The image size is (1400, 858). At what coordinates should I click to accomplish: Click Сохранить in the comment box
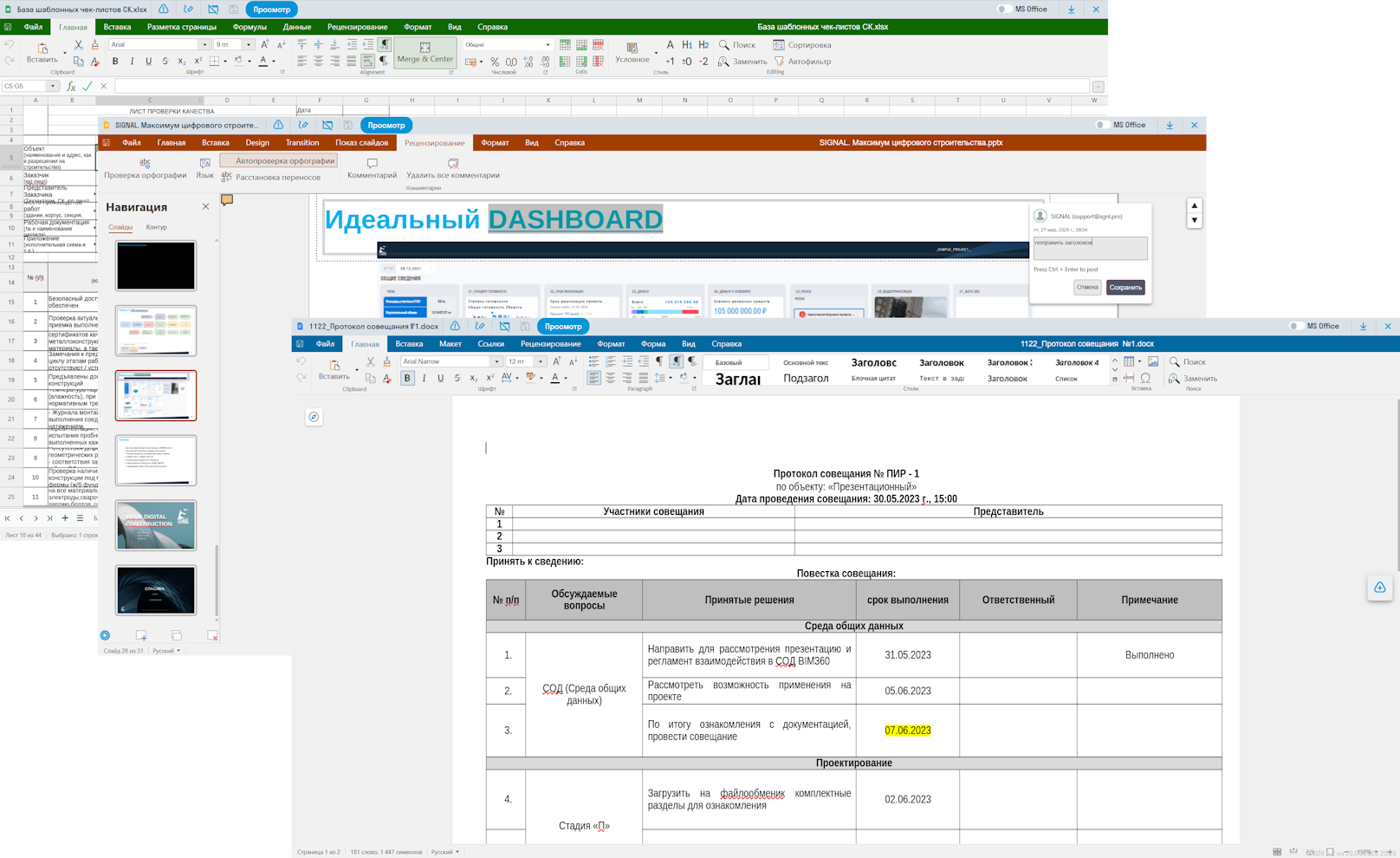(x=1125, y=287)
